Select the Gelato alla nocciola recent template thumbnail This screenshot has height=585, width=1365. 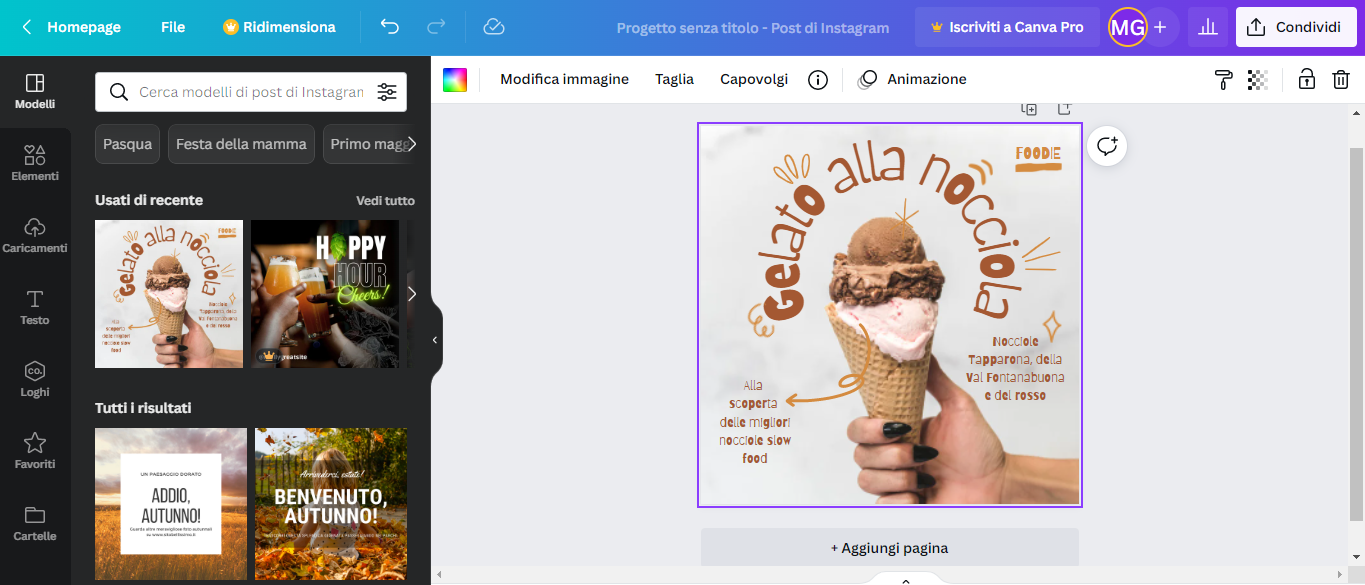(x=168, y=293)
